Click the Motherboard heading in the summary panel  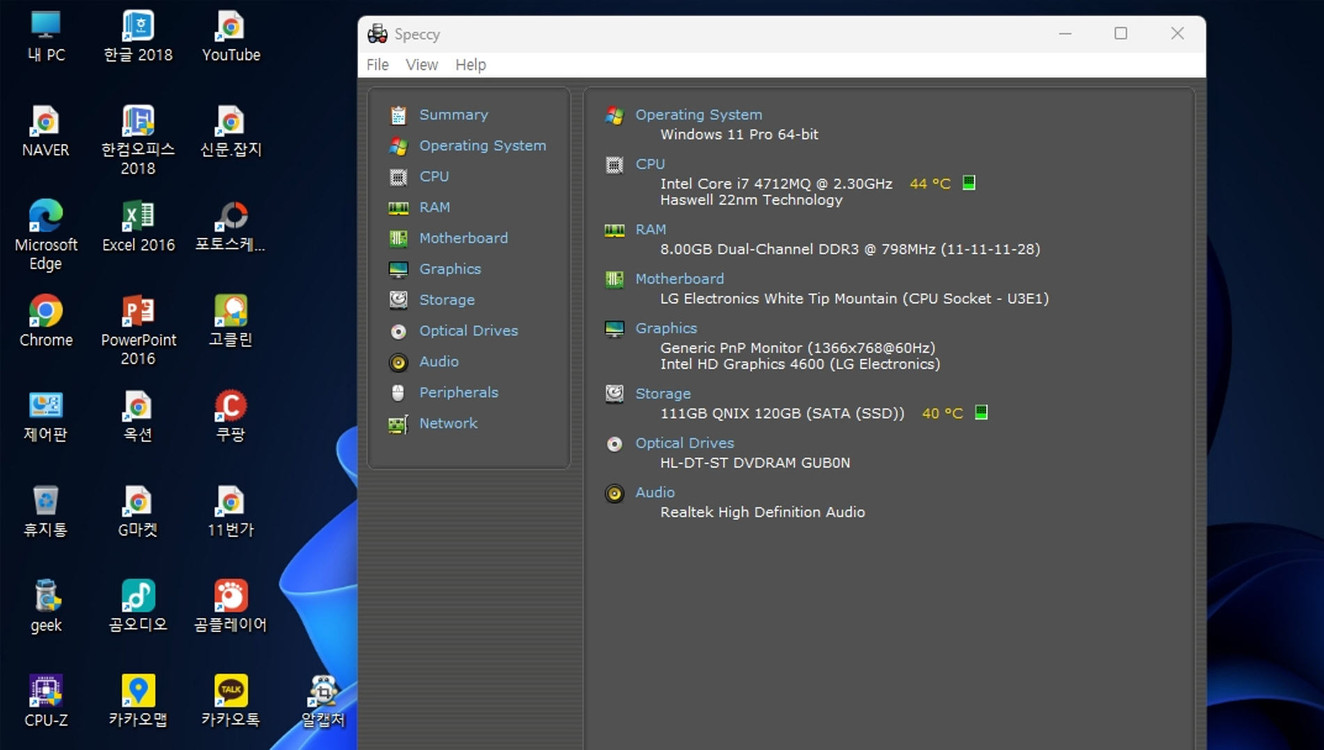point(679,278)
